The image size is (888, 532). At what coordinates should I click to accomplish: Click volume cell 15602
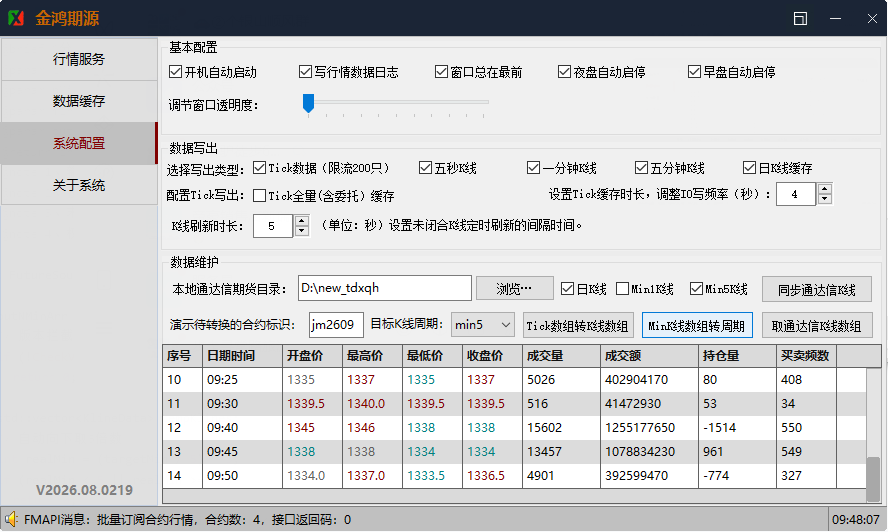562,428
